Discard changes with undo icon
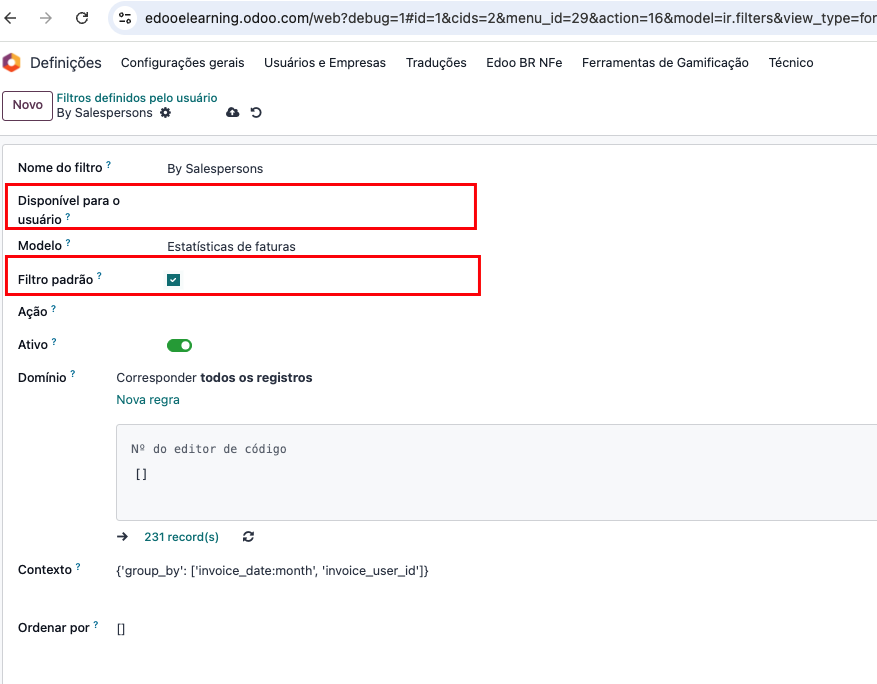 256,112
